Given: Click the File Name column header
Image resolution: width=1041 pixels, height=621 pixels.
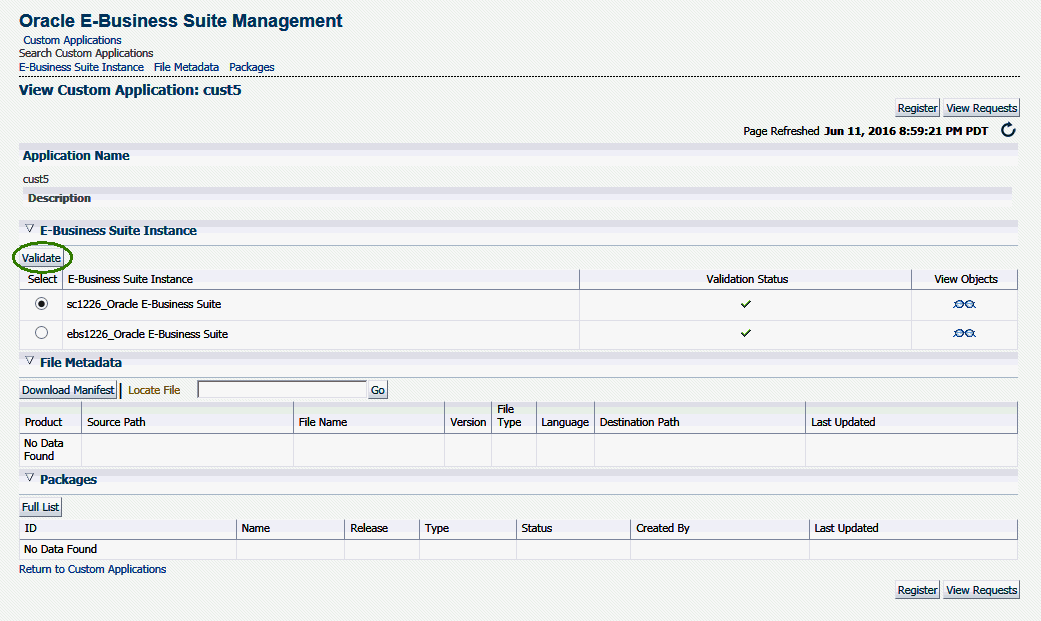Looking at the screenshot, I should [323, 422].
